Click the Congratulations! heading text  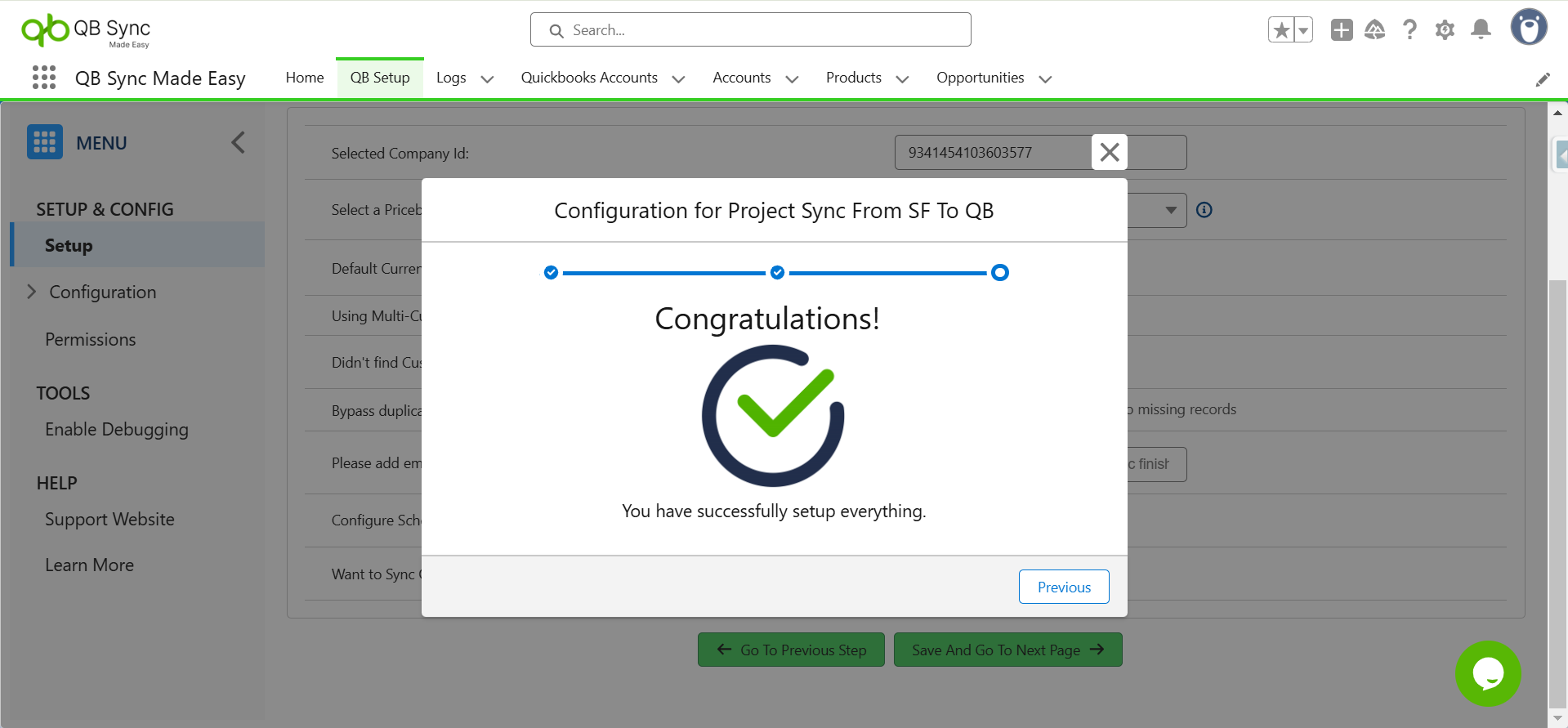(x=767, y=319)
